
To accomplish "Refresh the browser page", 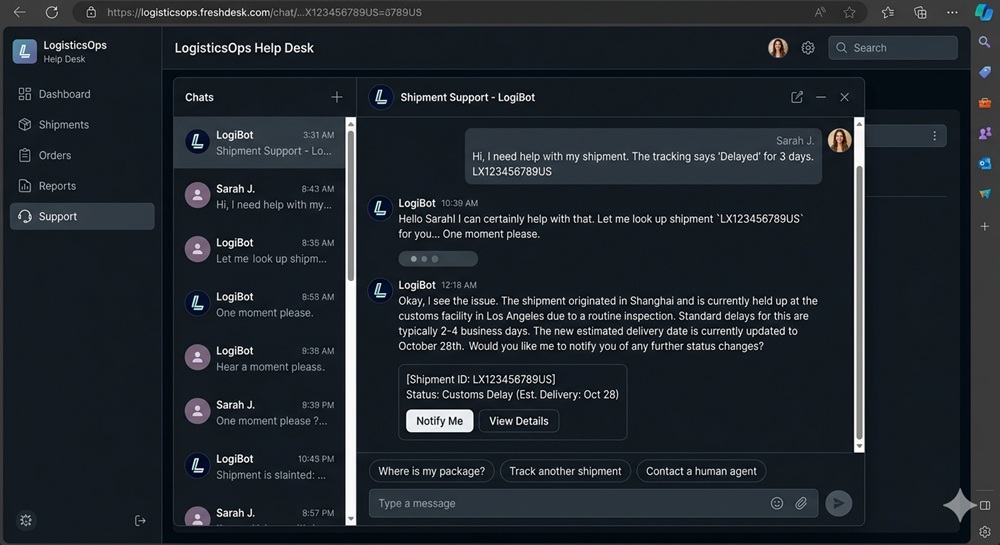I will coord(52,12).
